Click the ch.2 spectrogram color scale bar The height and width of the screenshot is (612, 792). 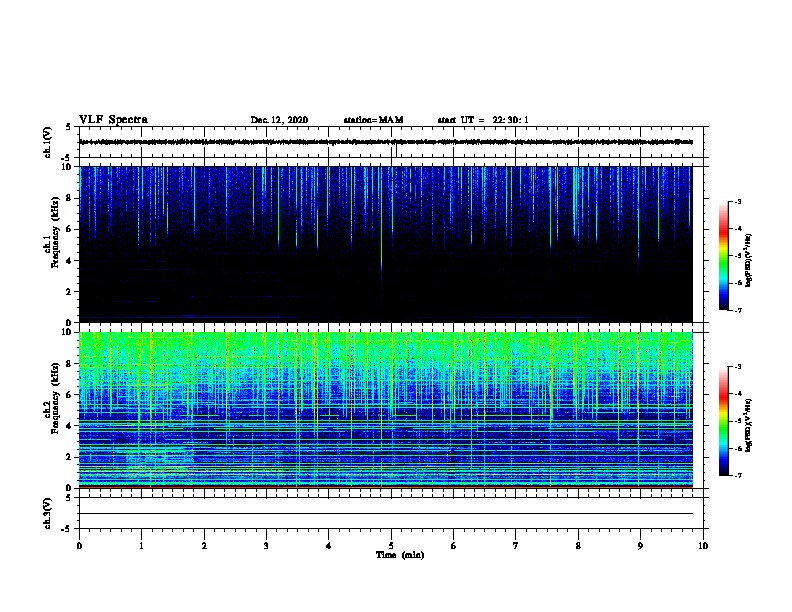(724, 421)
